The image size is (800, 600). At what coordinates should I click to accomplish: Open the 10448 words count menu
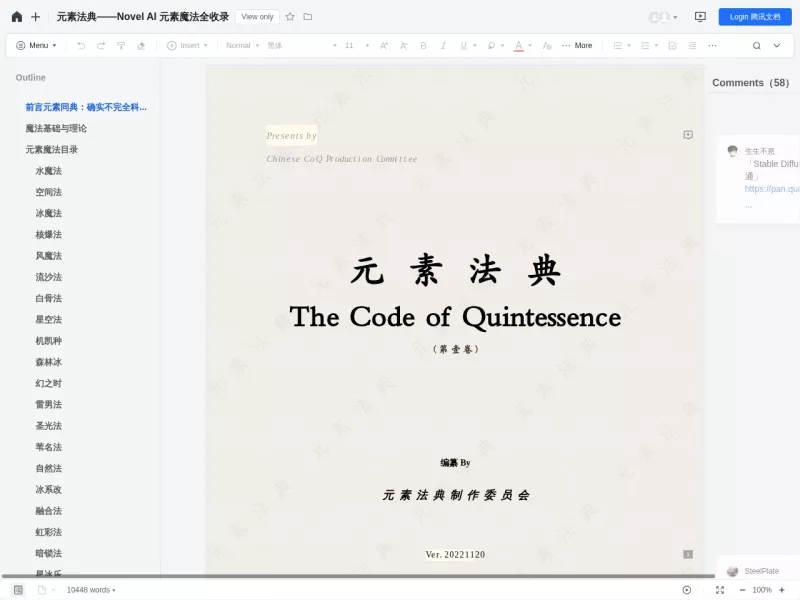(x=91, y=590)
